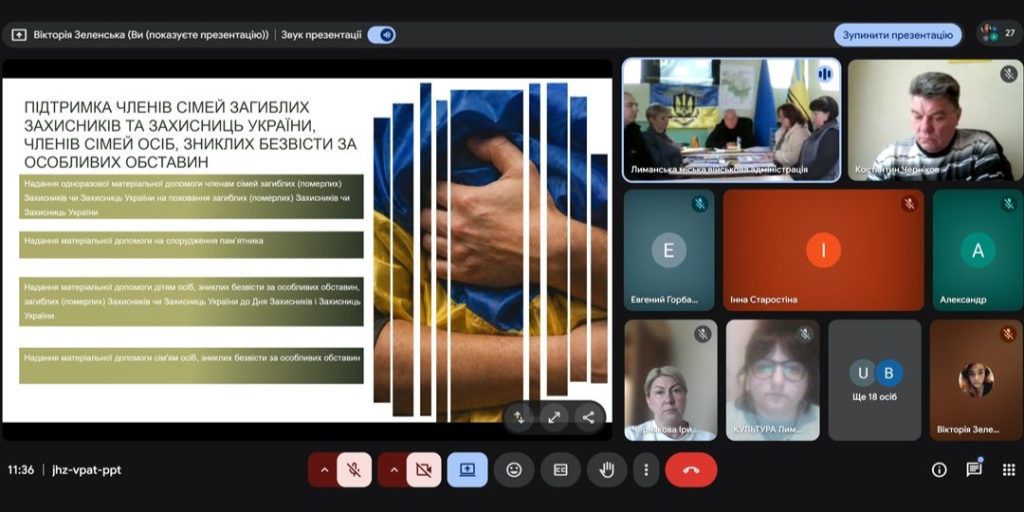Open meeting details info icon
Image resolution: width=1024 pixels, height=512 pixels.
(x=939, y=469)
